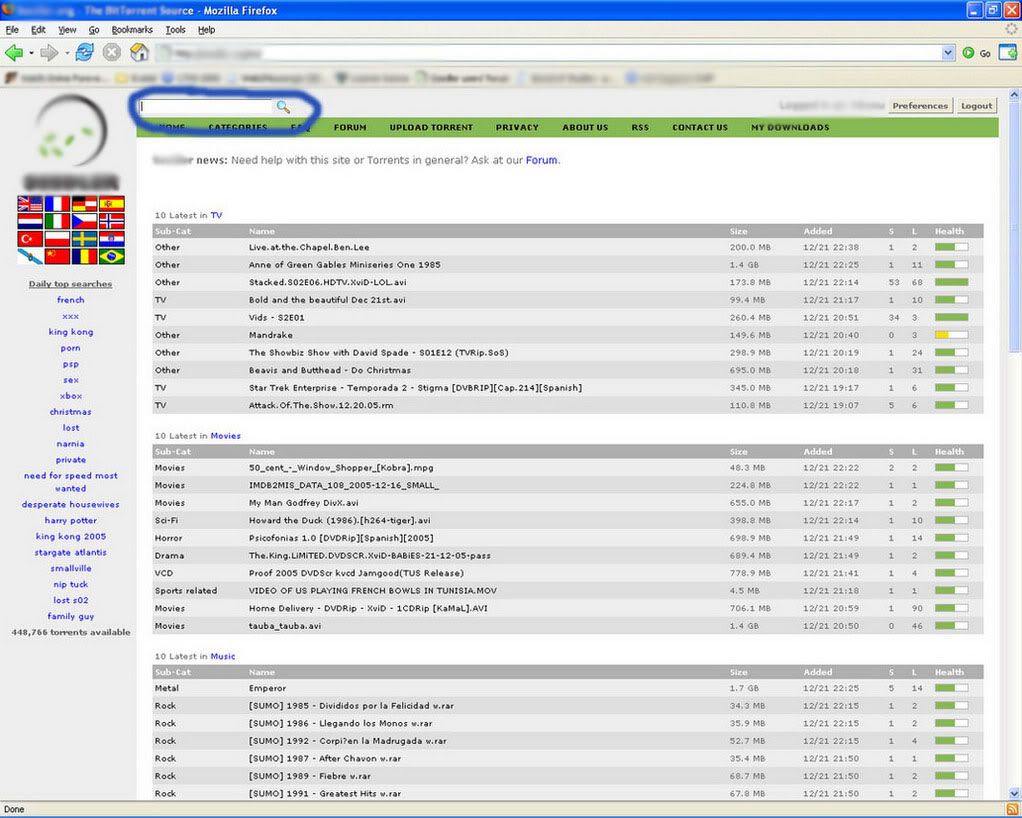Click the scrollbar down arrow
The width and height of the screenshot is (1022, 818).
tap(1014, 793)
